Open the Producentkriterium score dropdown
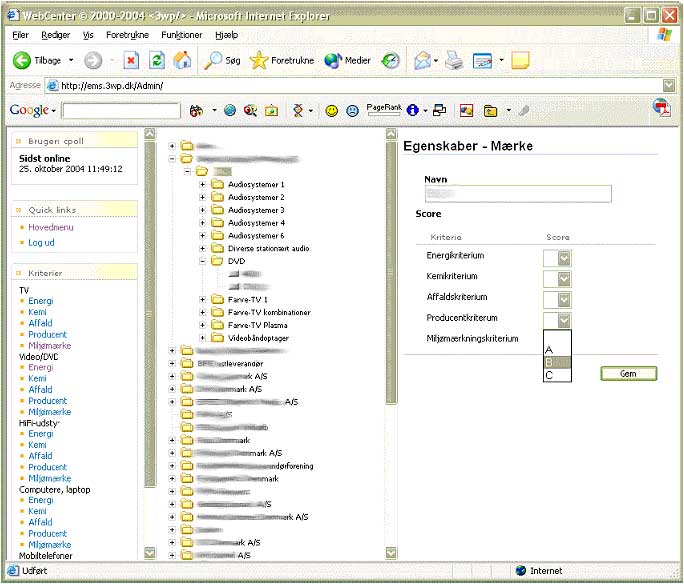Screen dimensions: 684x584 point(564,321)
